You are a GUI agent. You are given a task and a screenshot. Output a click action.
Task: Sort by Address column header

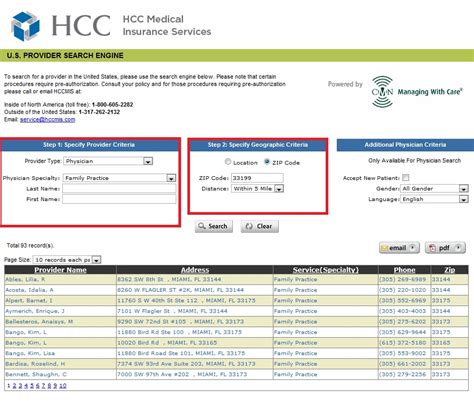195,270
